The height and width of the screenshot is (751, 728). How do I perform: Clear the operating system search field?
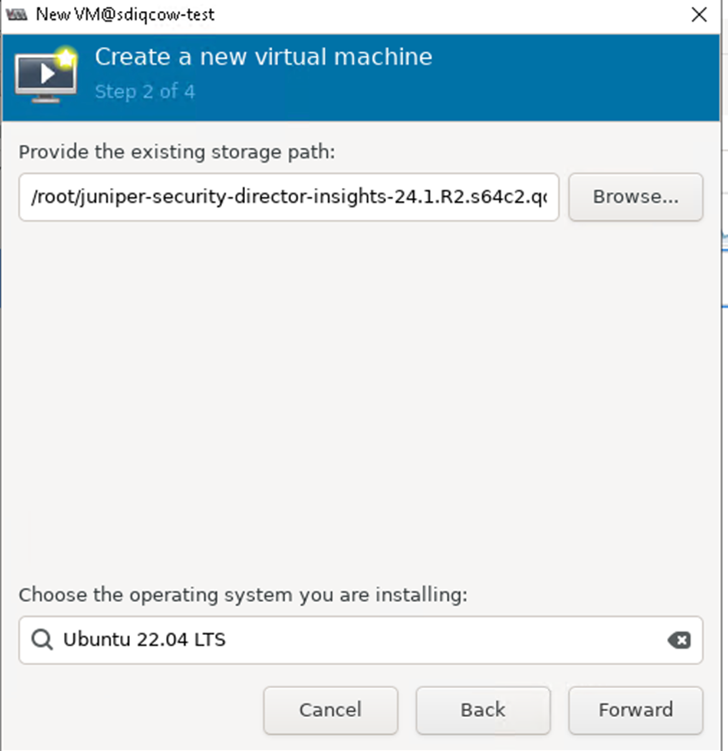(x=679, y=640)
